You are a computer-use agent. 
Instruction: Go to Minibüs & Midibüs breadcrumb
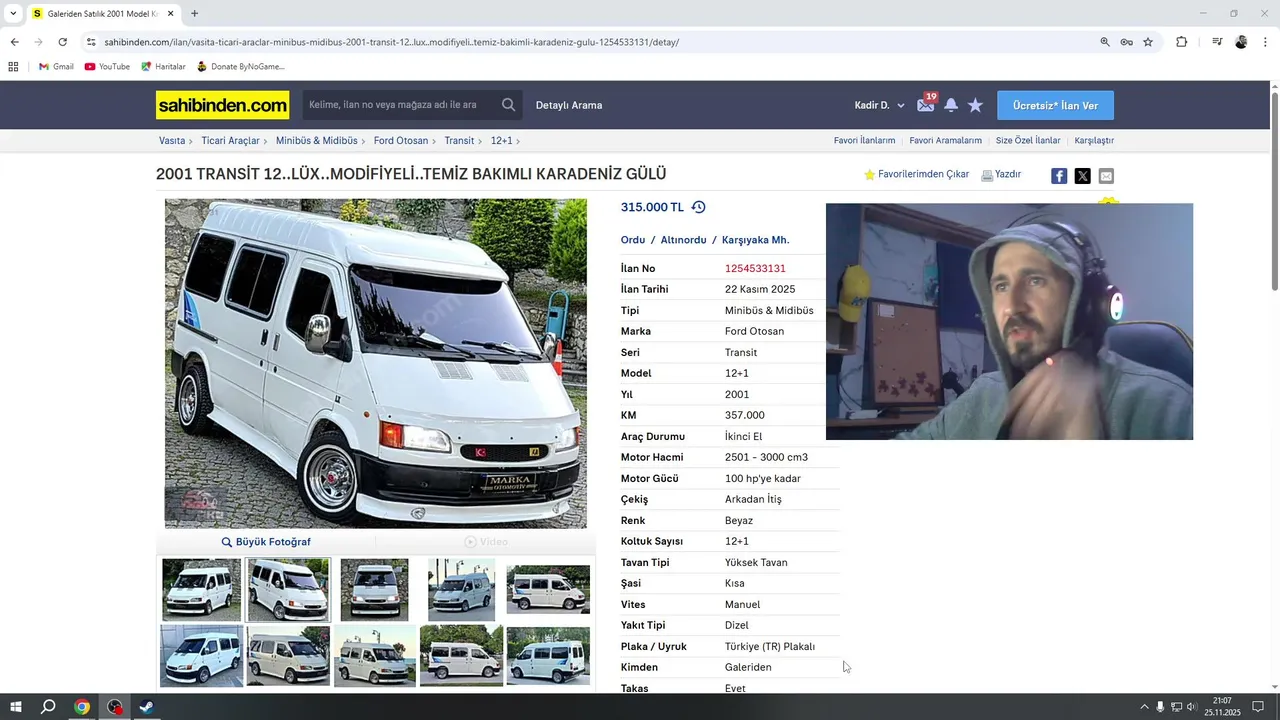317,141
